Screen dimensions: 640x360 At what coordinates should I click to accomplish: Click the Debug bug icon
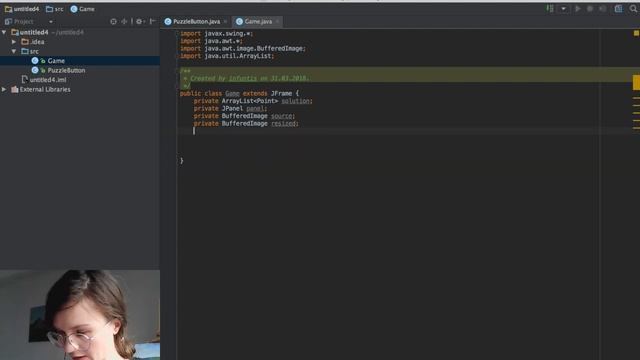(590, 9)
